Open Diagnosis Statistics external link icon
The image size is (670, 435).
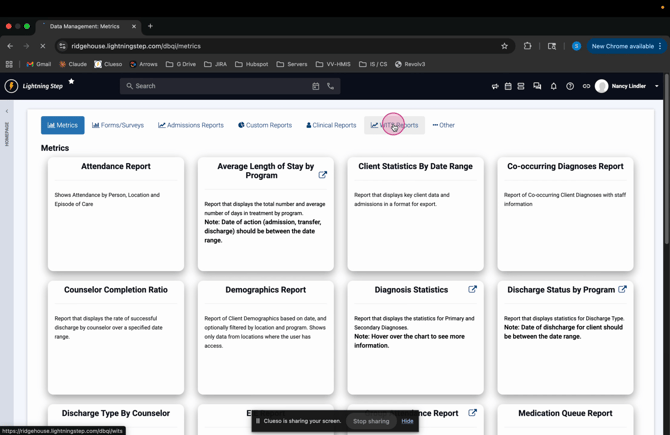tap(472, 290)
